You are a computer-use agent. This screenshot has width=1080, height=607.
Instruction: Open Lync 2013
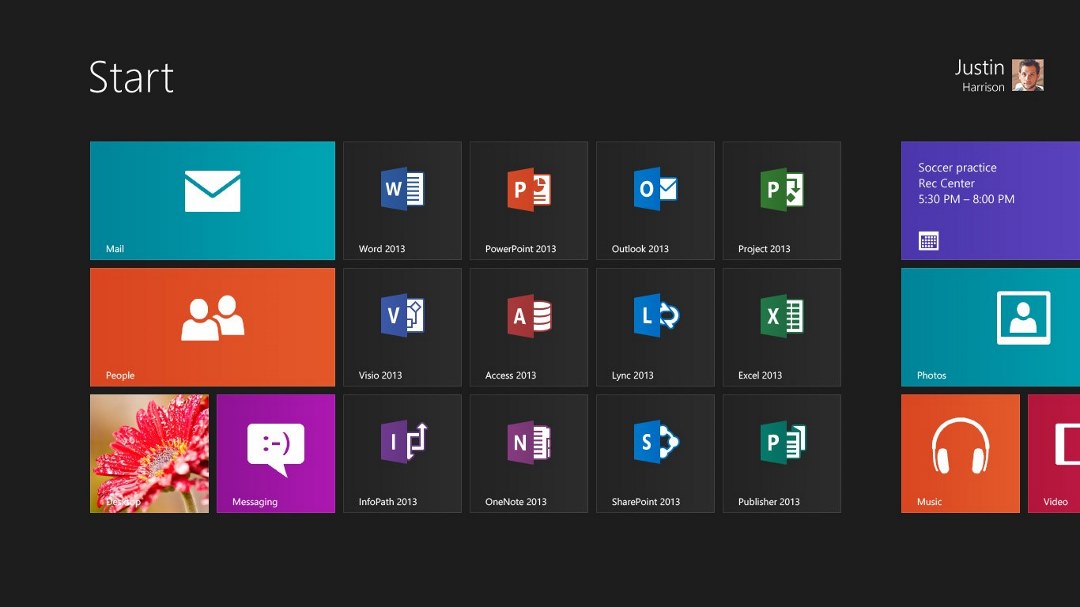[655, 327]
